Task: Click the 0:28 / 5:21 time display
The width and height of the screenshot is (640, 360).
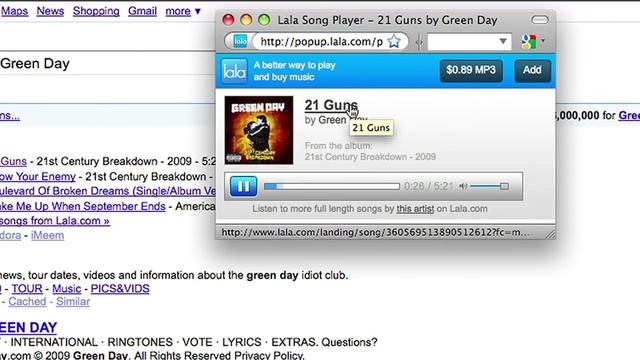Action: coord(429,186)
